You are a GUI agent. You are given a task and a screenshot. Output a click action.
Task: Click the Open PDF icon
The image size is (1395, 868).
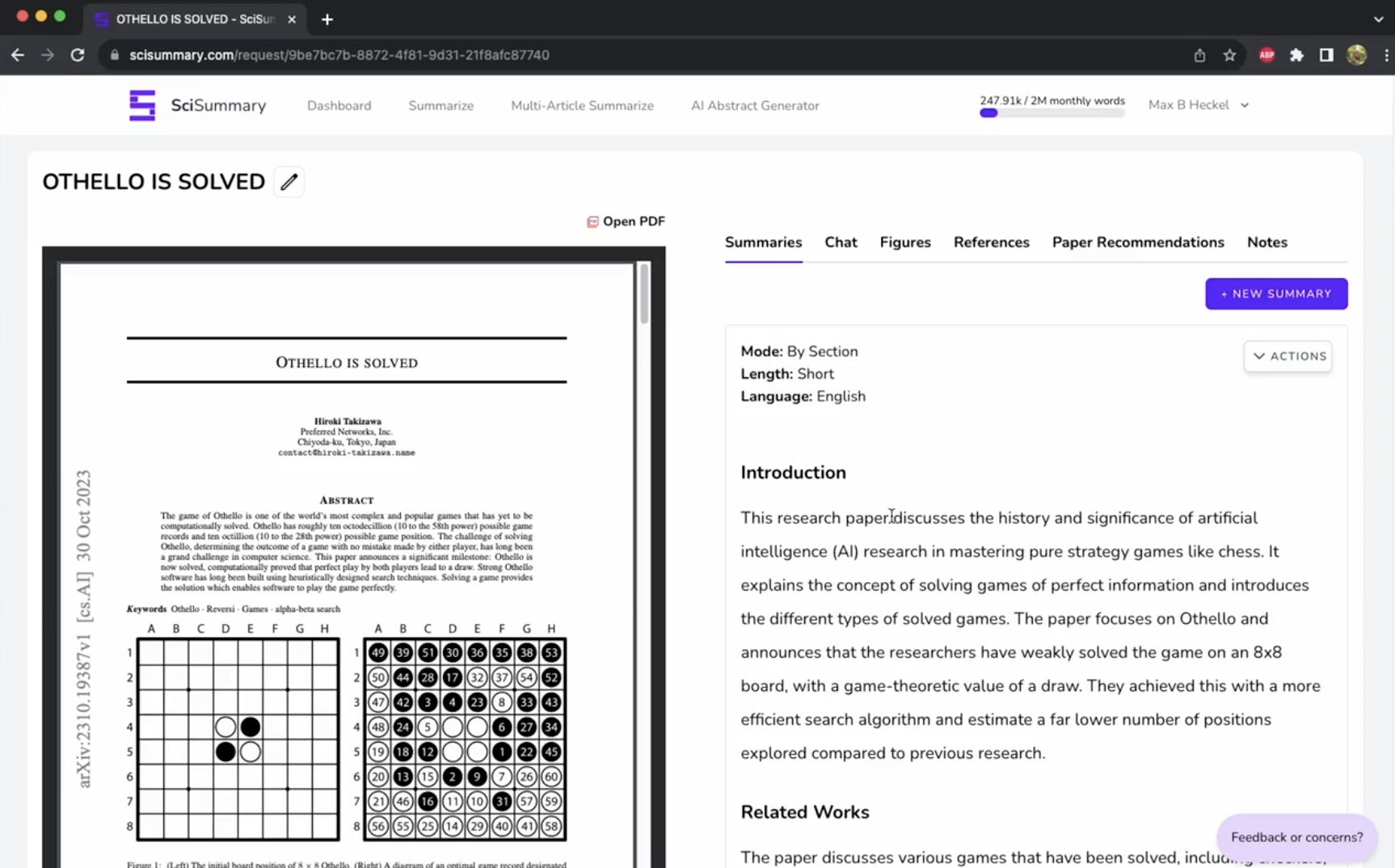(x=592, y=221)
